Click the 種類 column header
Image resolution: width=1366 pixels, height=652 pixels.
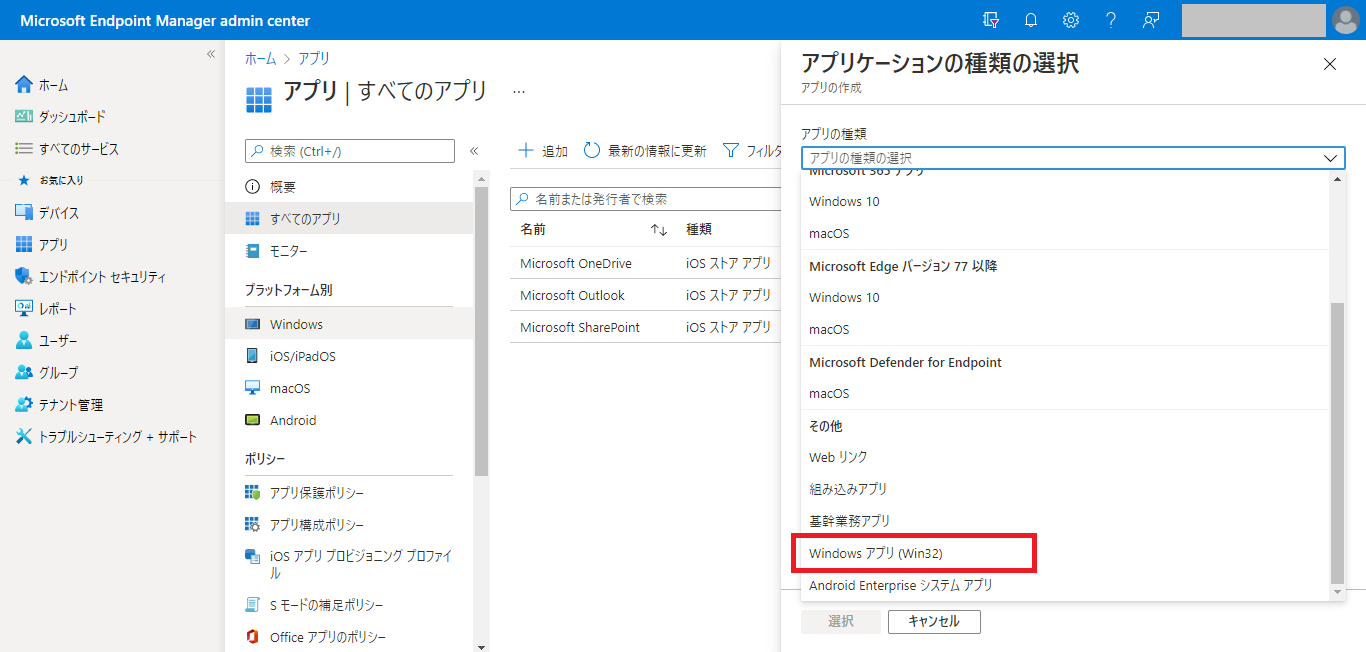pos(699,229)
